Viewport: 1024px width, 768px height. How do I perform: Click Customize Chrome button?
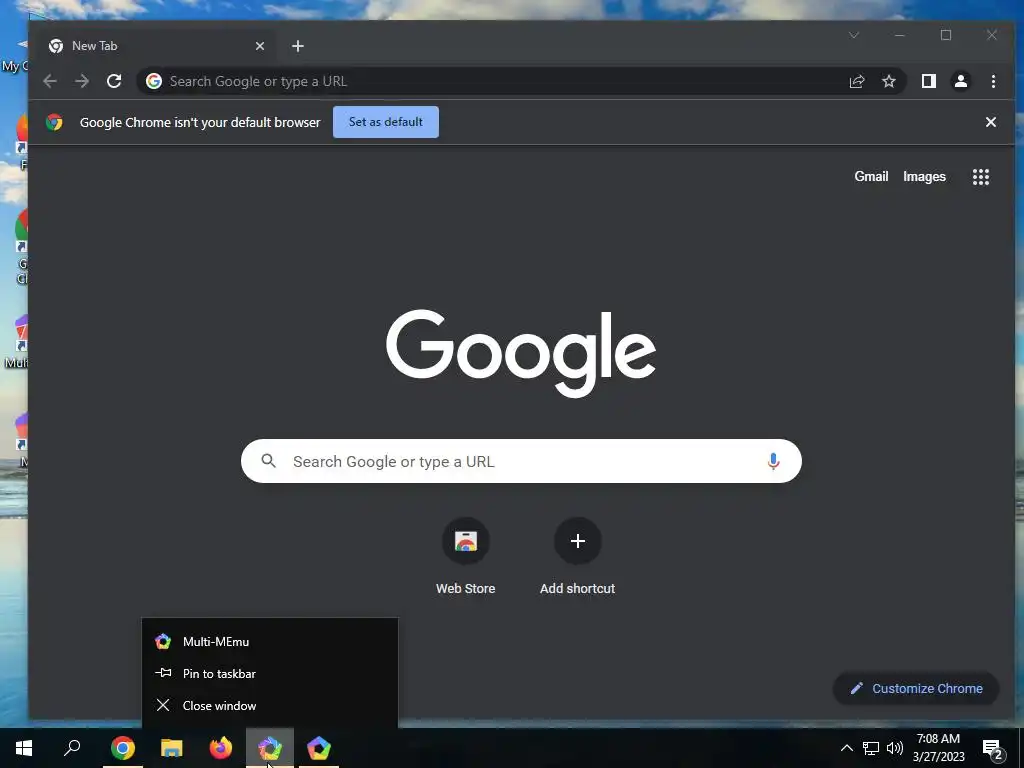point(916,688)
